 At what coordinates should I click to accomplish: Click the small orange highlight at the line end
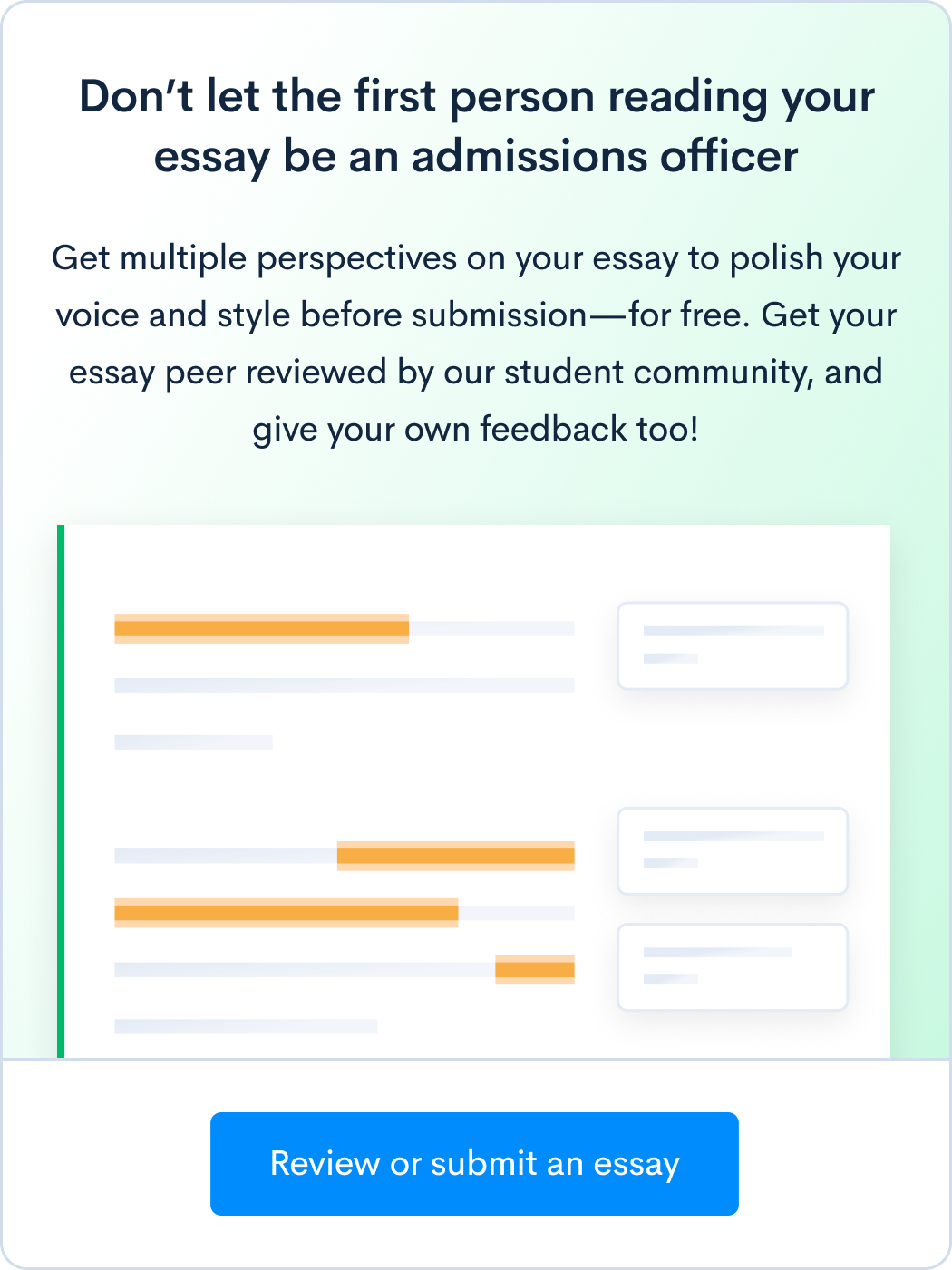535,969
